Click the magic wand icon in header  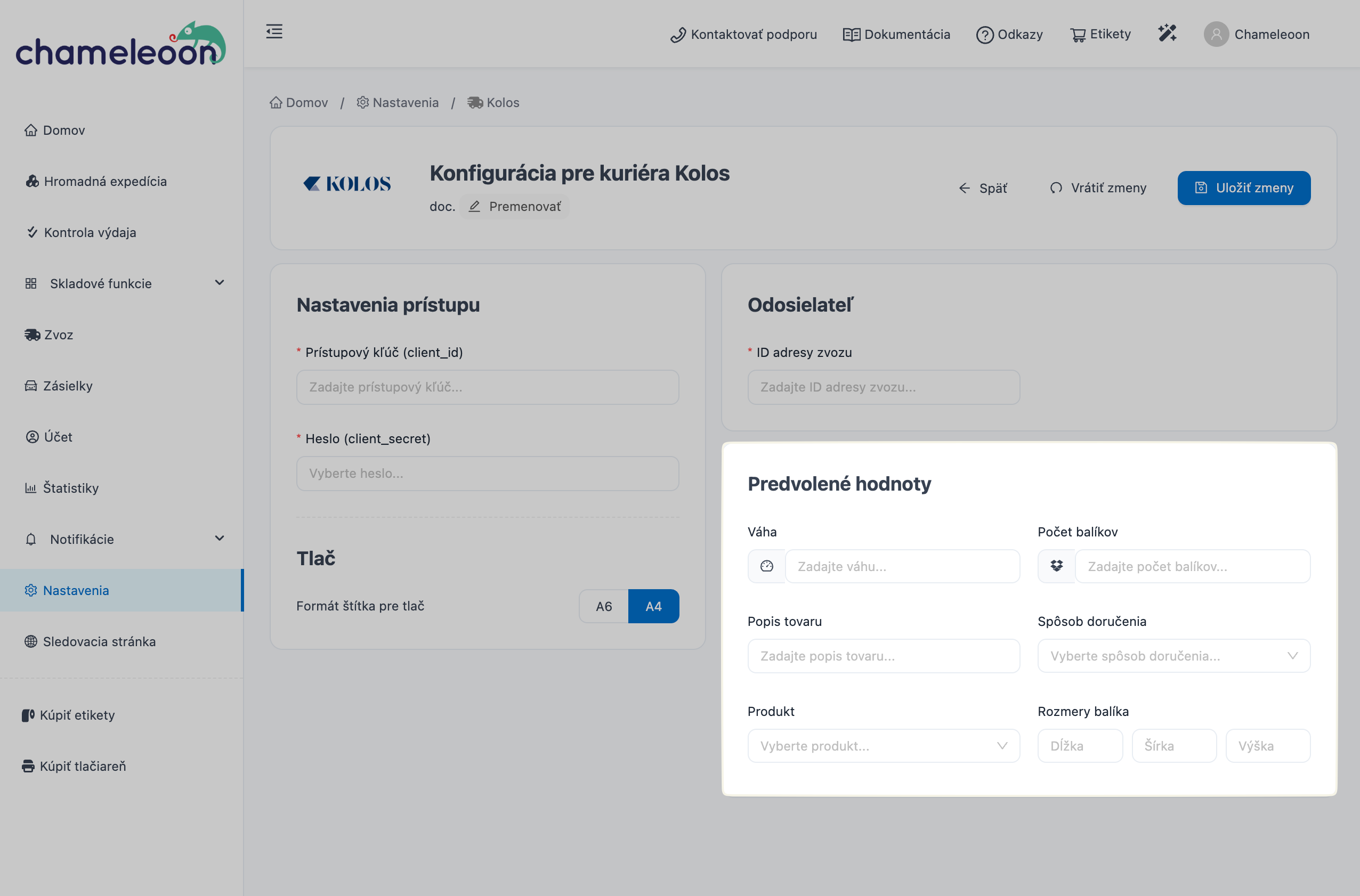click(x=1167, y=33)
